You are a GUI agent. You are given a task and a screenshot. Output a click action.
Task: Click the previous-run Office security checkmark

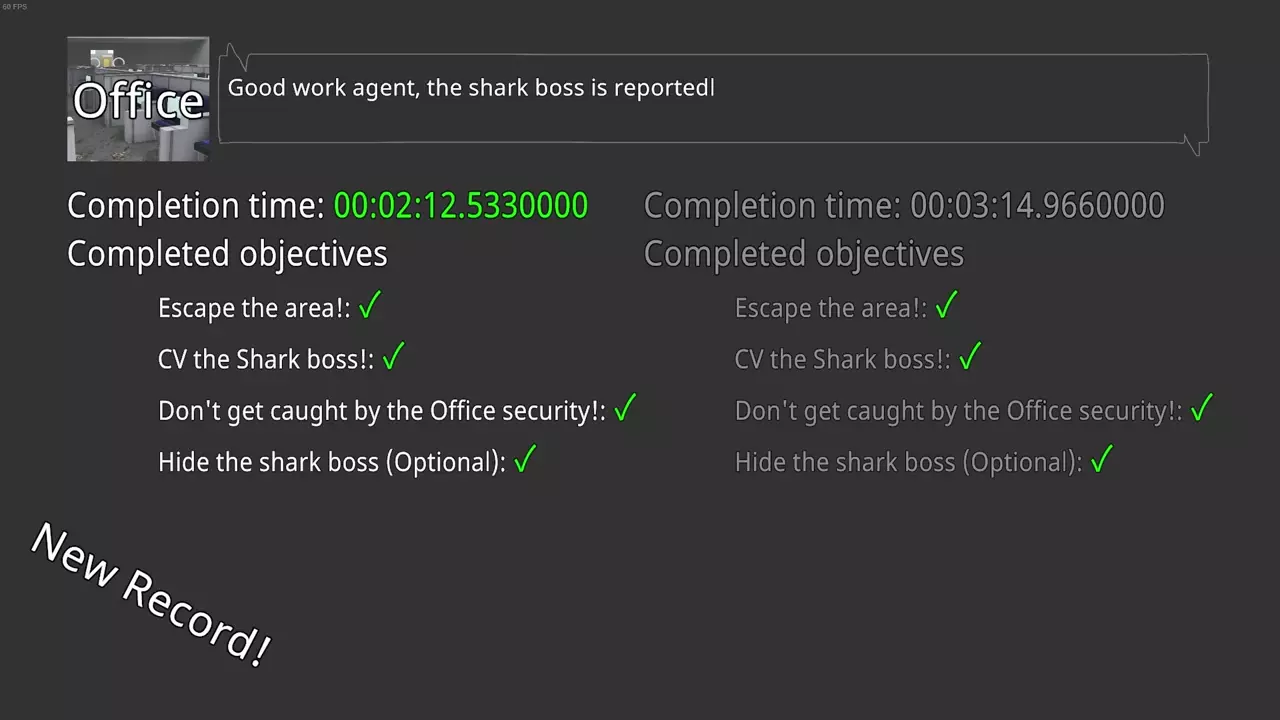[x=1202, y=409]
